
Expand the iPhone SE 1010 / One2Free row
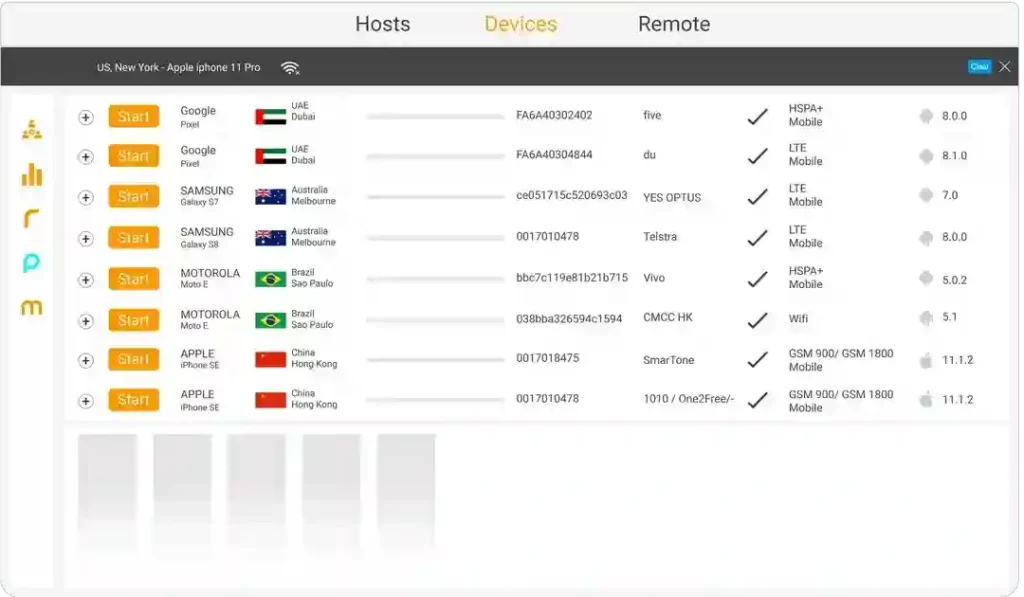point(86,400)
